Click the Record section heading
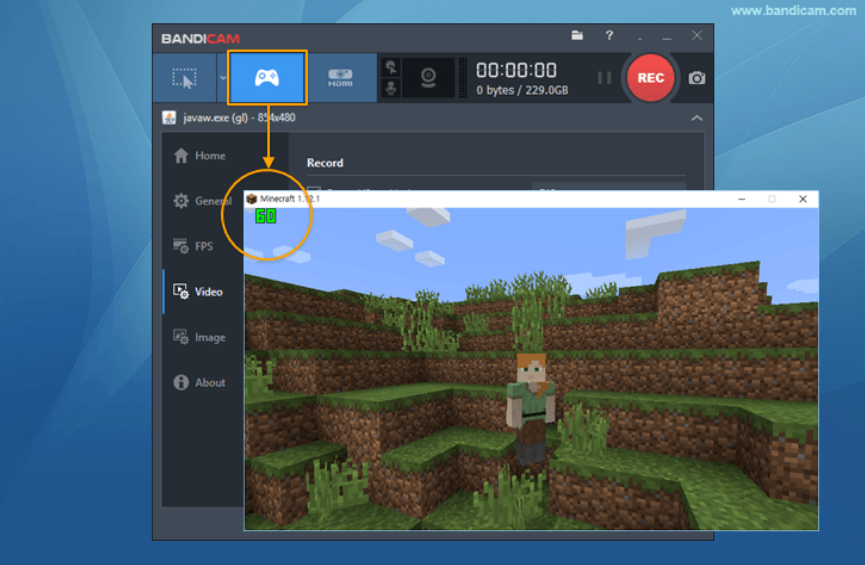The image size is (865, 565). [x=325, y=163]
